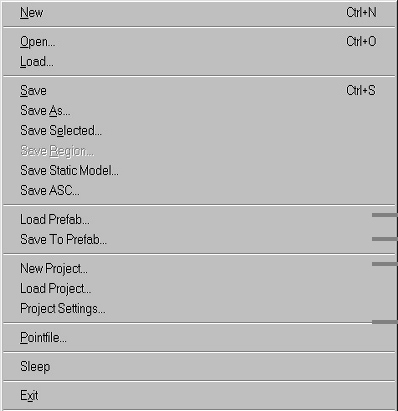
Task: Choose Exit to quit the editor
Action: point(199,396)
